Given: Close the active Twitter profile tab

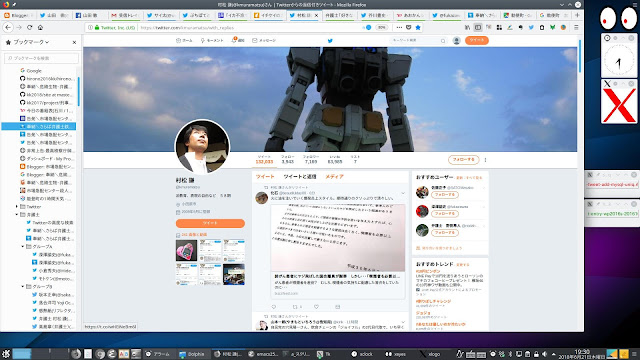Looking at the screenshot, I should [x=316, y=15].
